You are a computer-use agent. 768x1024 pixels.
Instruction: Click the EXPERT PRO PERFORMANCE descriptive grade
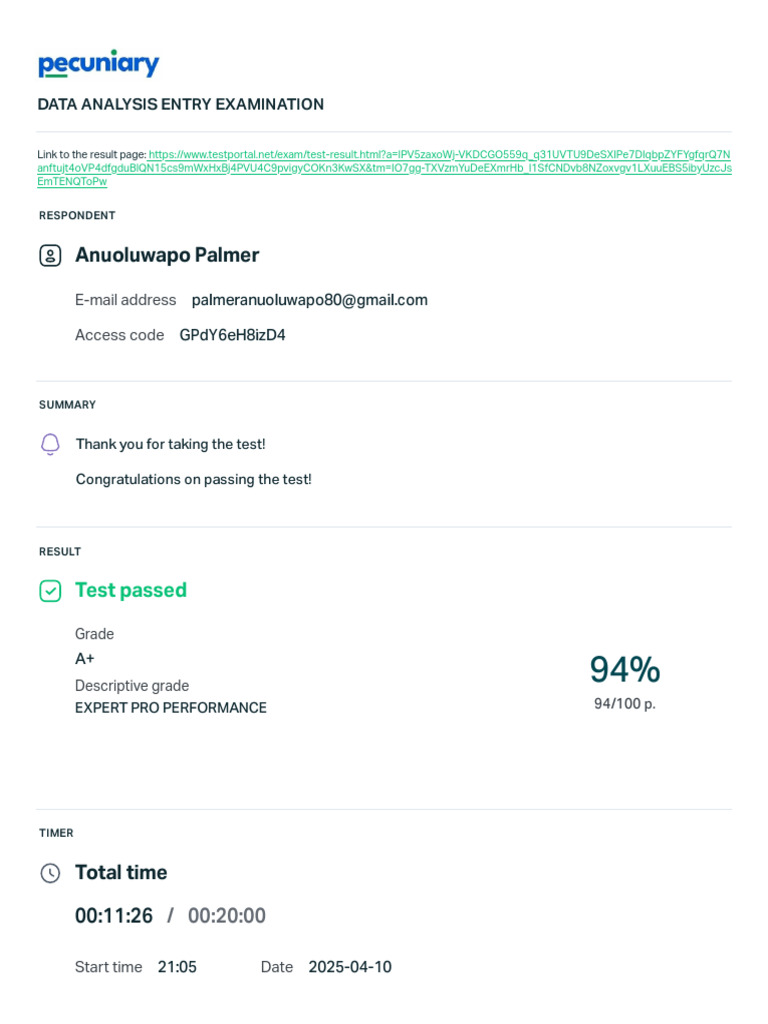tap(171, 708)
